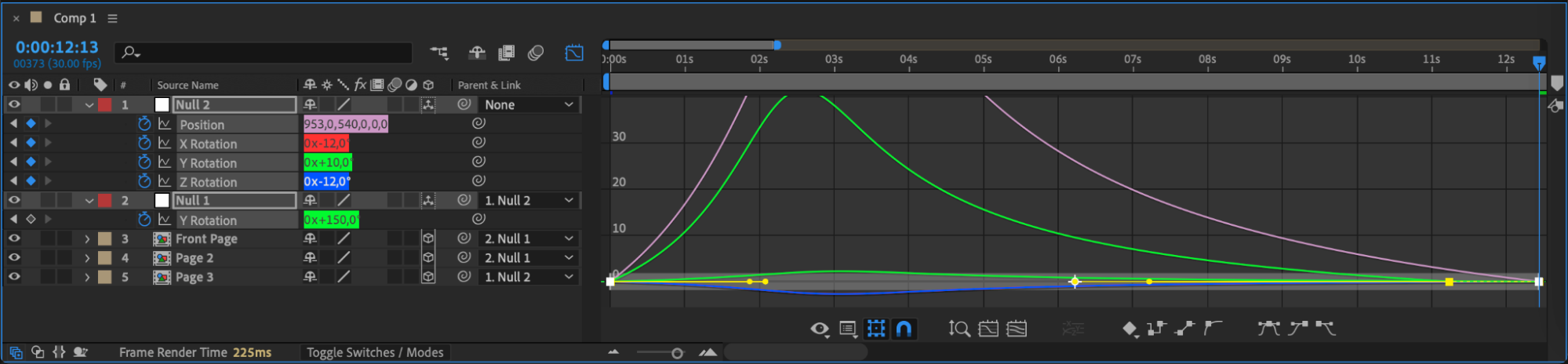Enable Motion Blur for the composition
The height and width of the screenshot is (364, 1568).
[x=536, y=53]
